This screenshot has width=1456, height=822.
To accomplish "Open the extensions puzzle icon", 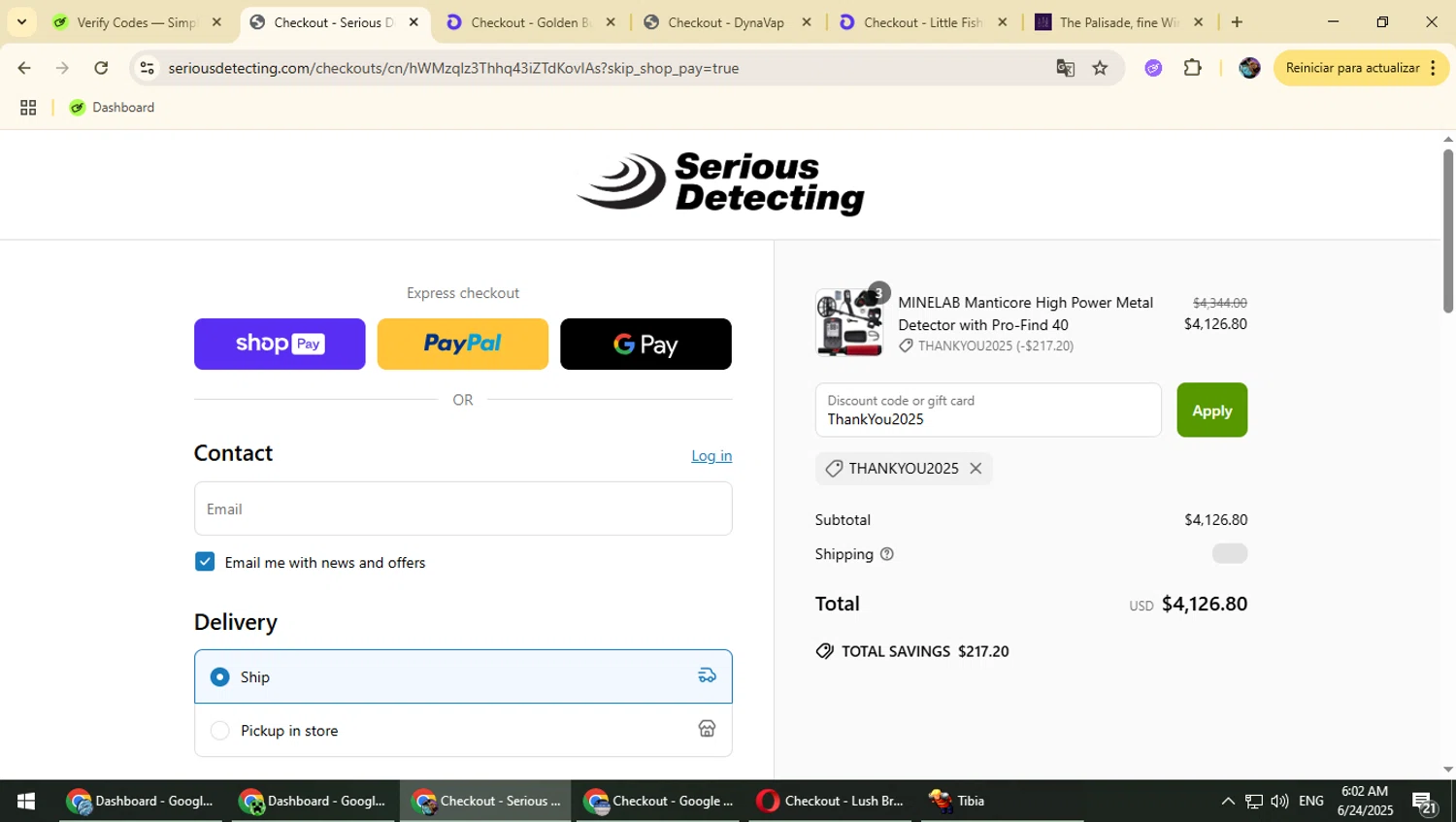I will 1193,68.
